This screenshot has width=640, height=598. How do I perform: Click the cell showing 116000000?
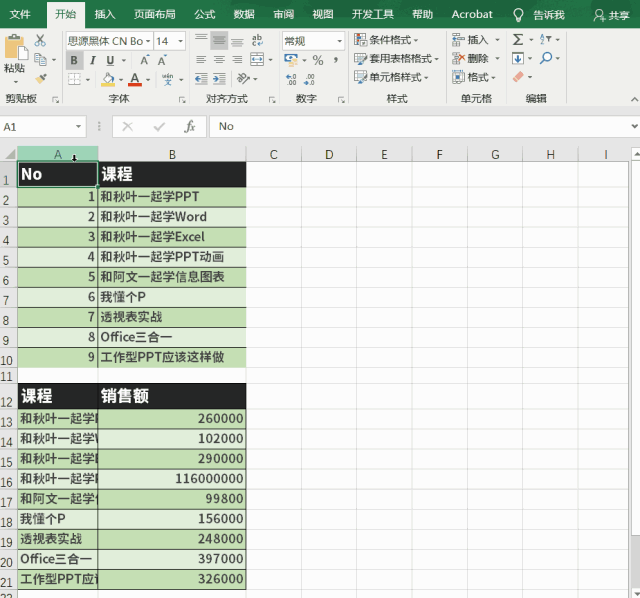172,478
